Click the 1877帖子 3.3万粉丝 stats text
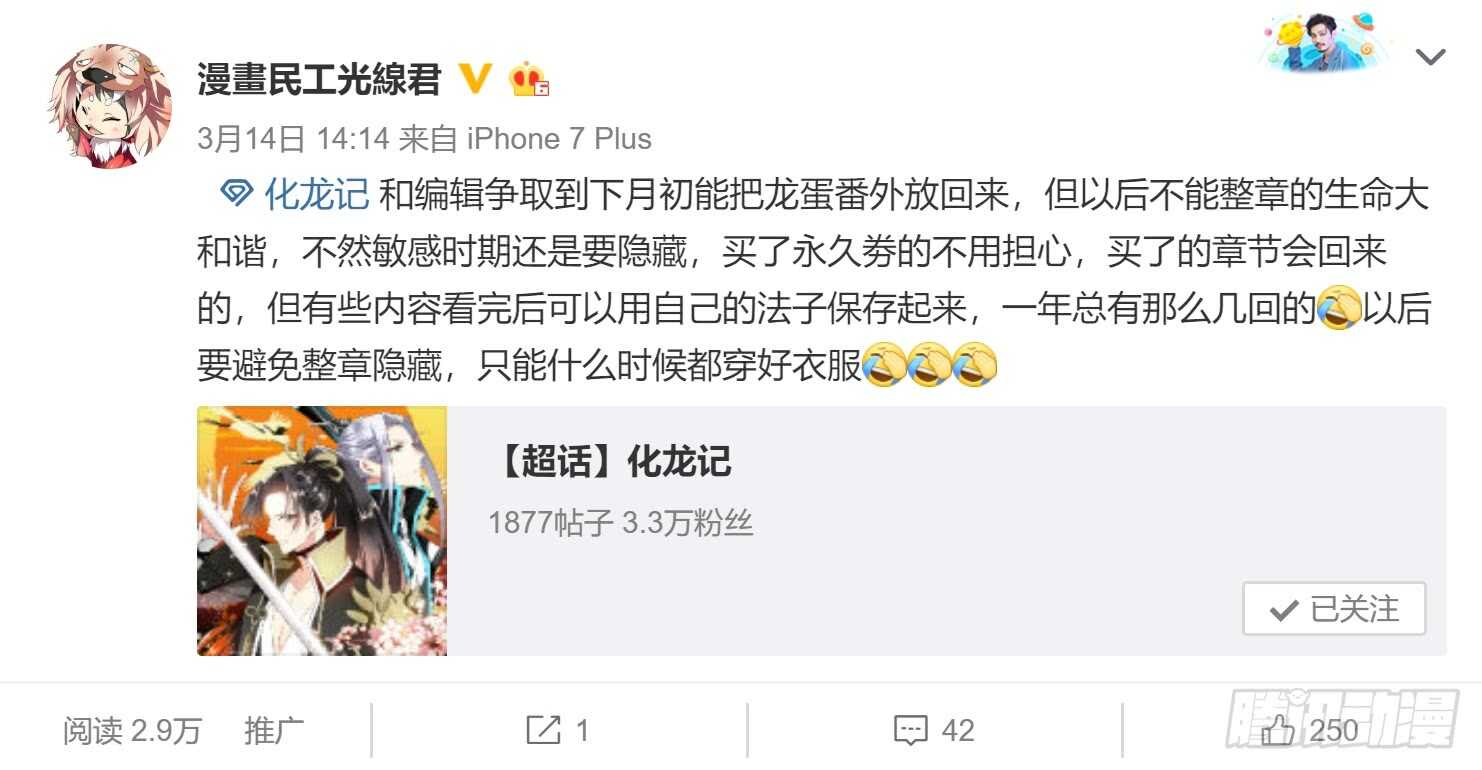 (x=620, y=523)
